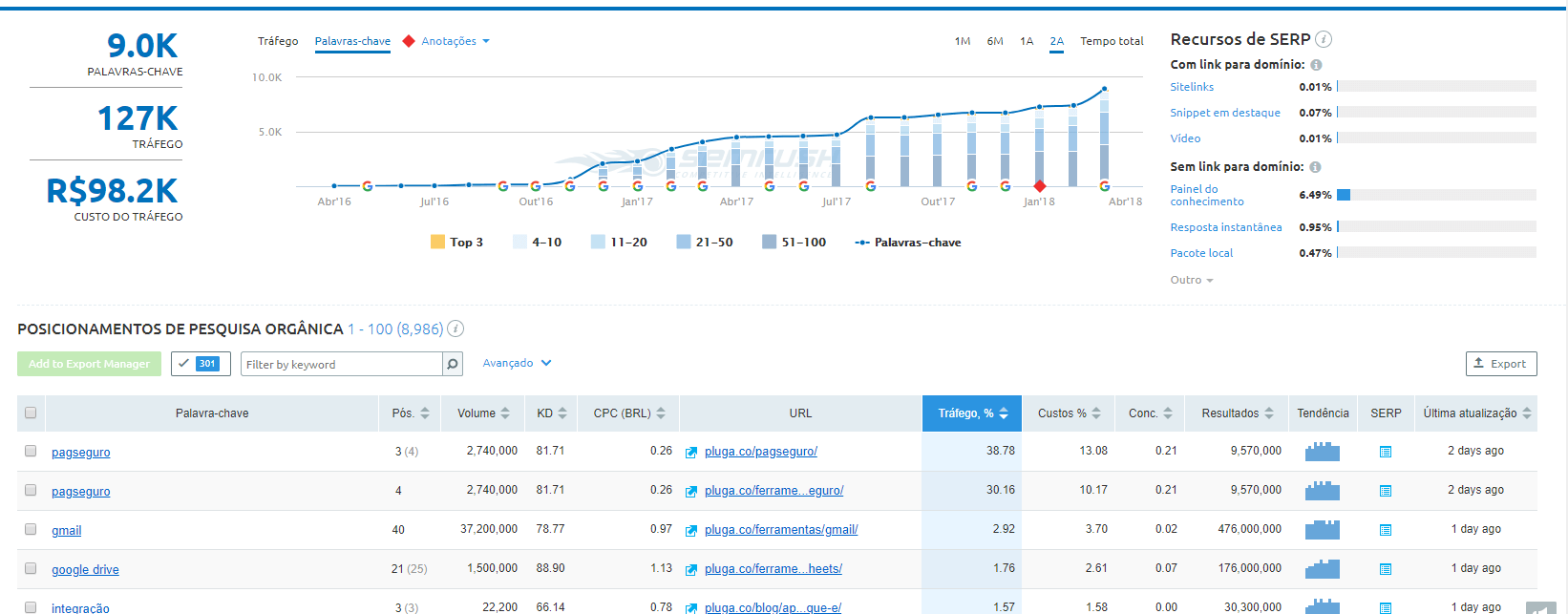Toggle the 4–10 legend series
Screen dimensions: 1568x614
coord(538,243)
